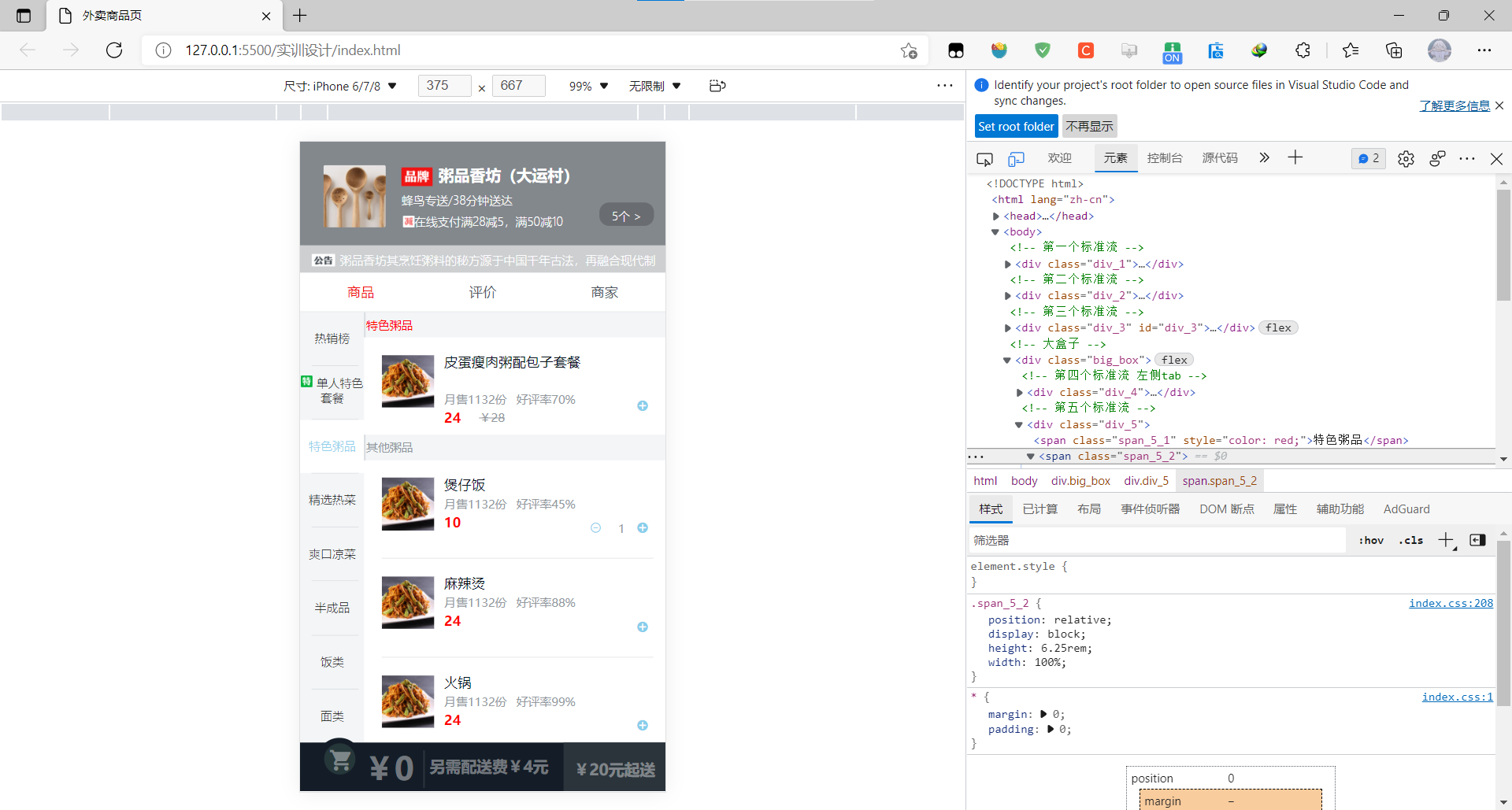Click the rotate device orientation icon
The width and height of the screenshot is (1512, 810).
pos(717,86)
